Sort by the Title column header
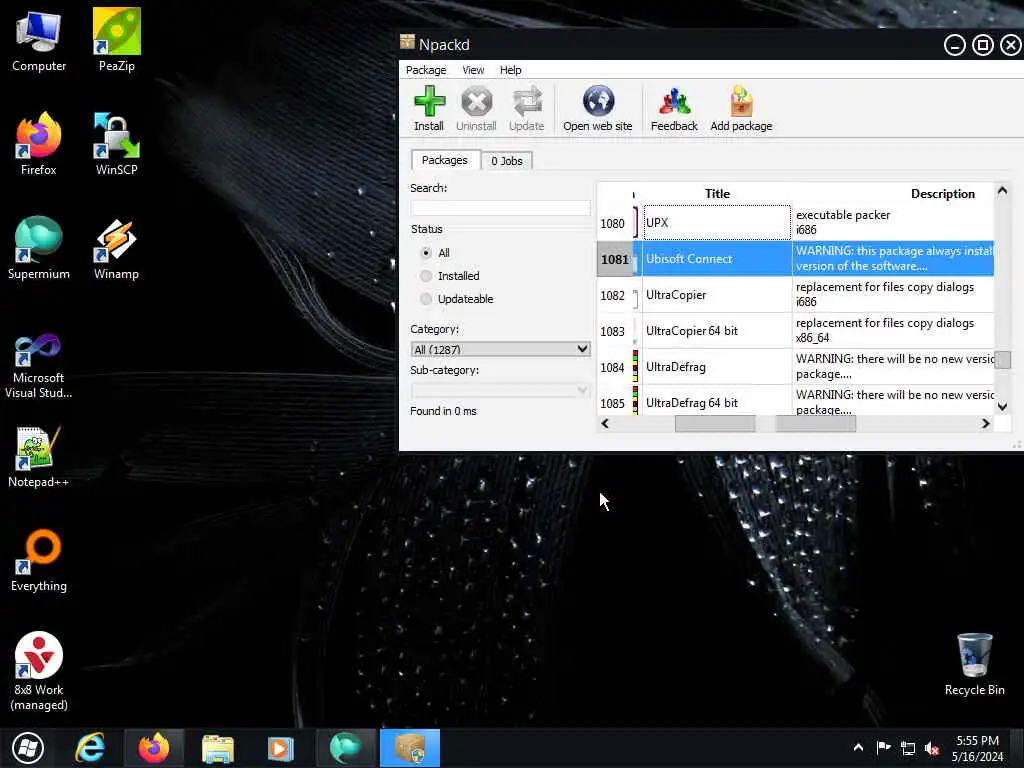1024x768 pixels. (717, 193)
